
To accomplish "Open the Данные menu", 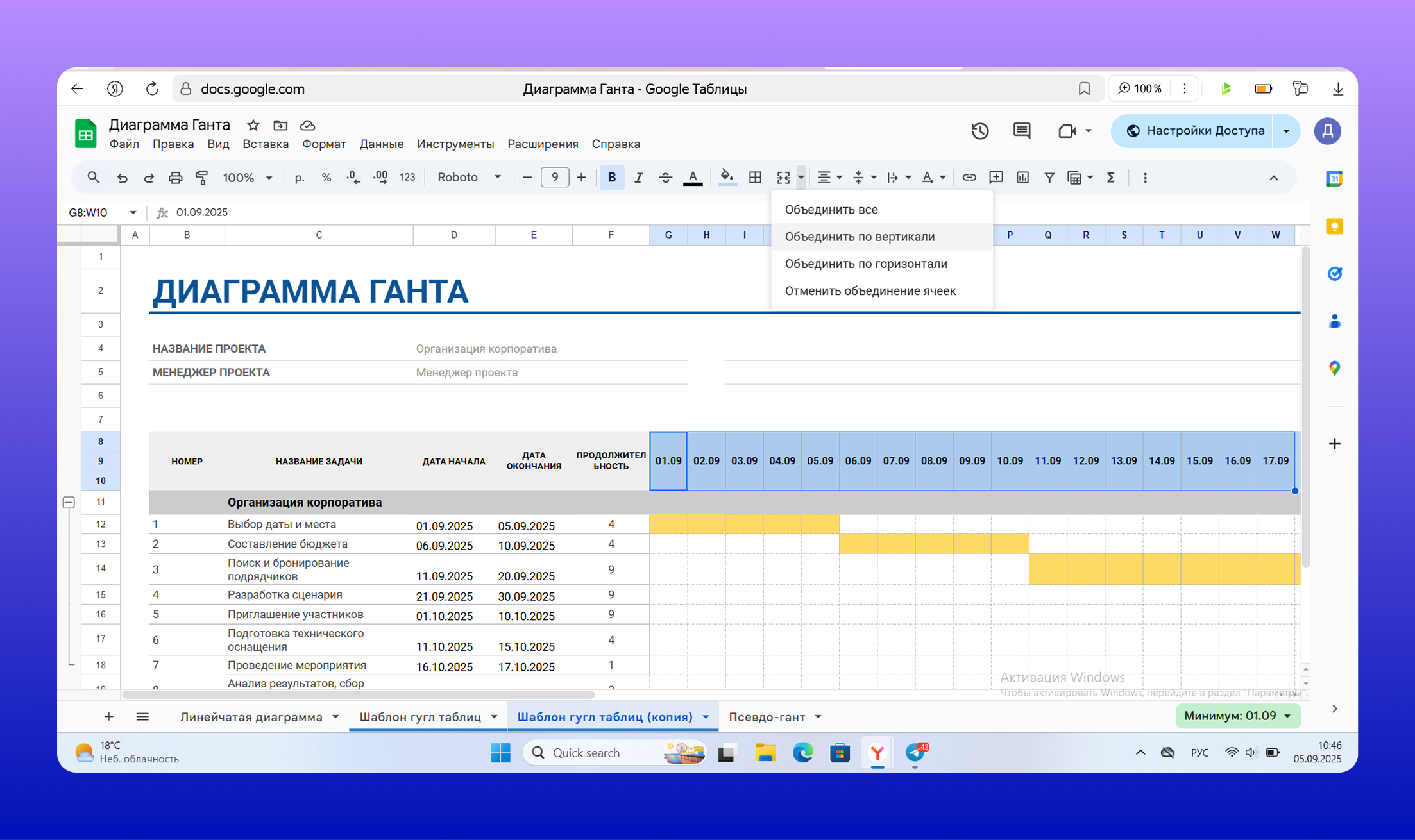I will (381, 144).
